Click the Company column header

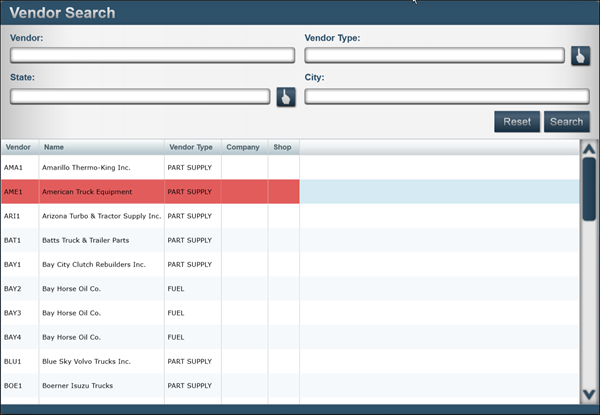coord(243,147)
